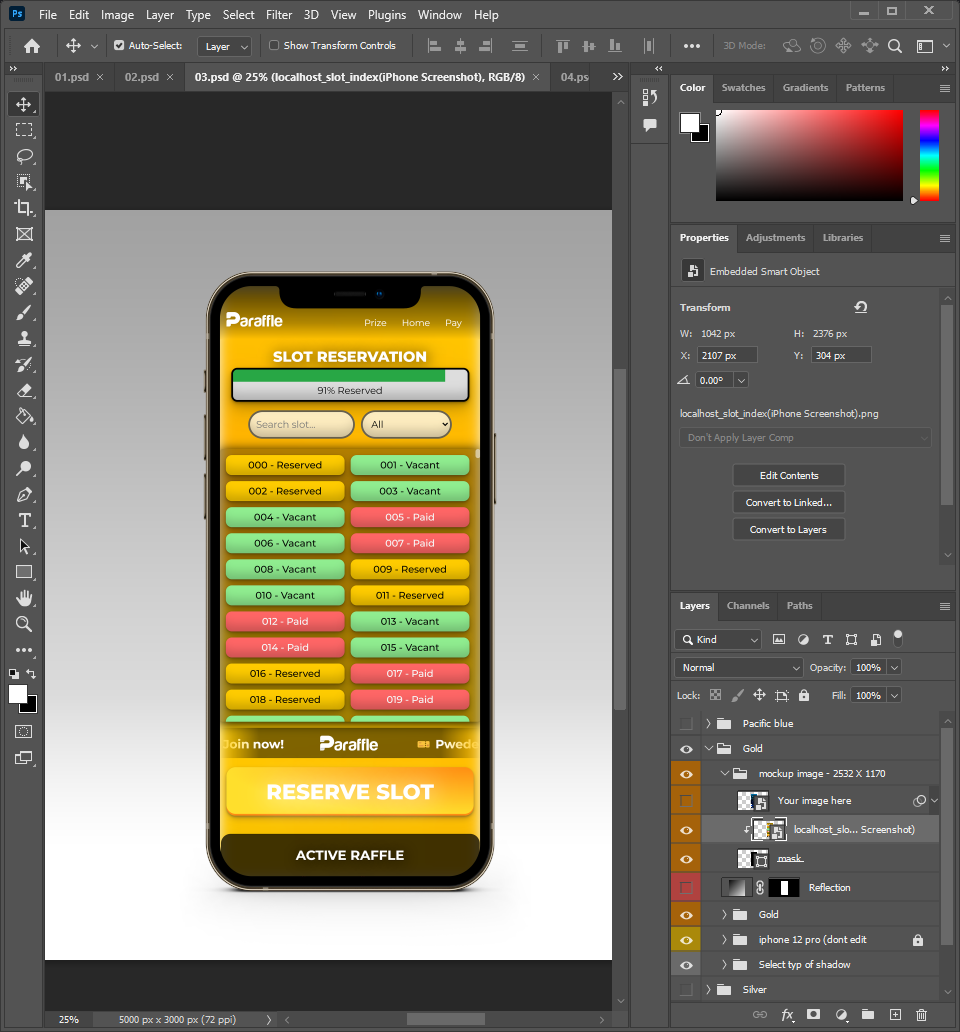Viewport: 960px width, 1032px height.
Task: Switch to the Channels tab
Action: 748,606
